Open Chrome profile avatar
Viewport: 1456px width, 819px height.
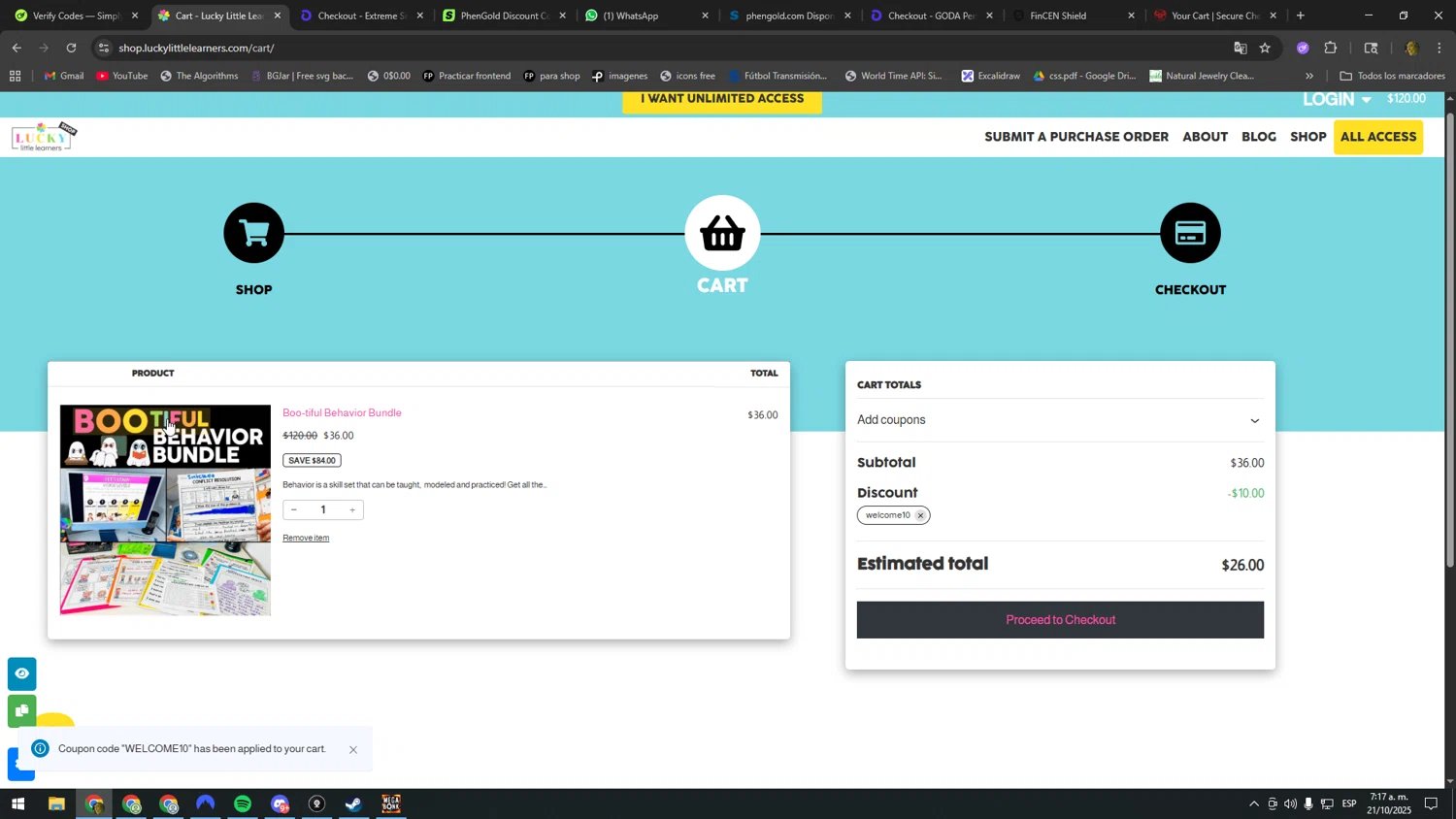point(1412,48)
